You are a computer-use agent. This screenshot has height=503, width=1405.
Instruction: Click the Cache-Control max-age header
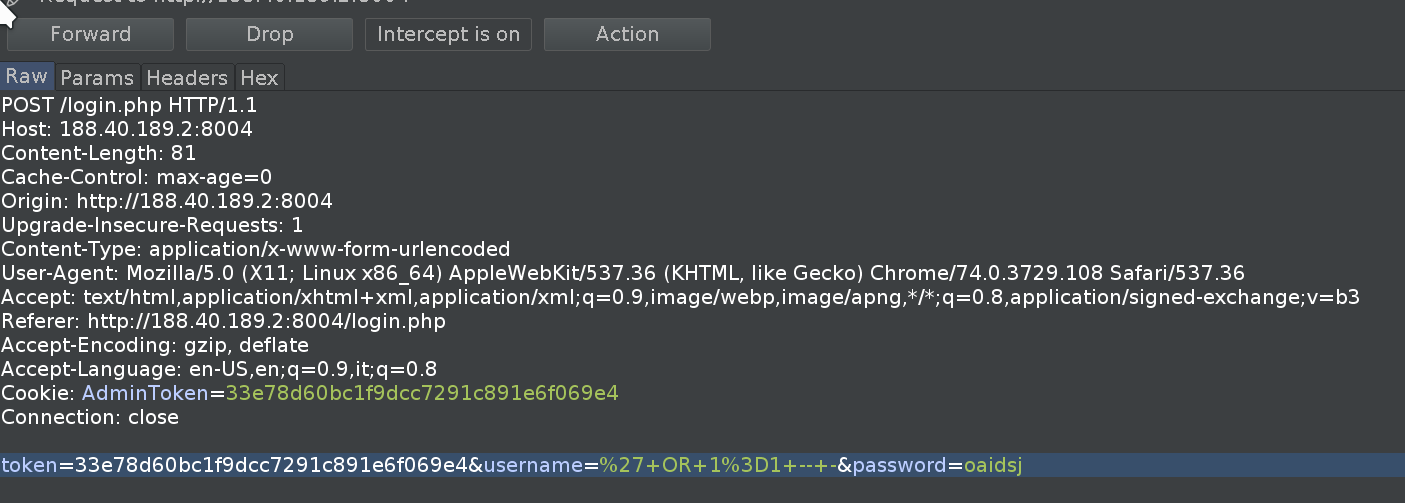pos(137,177)
